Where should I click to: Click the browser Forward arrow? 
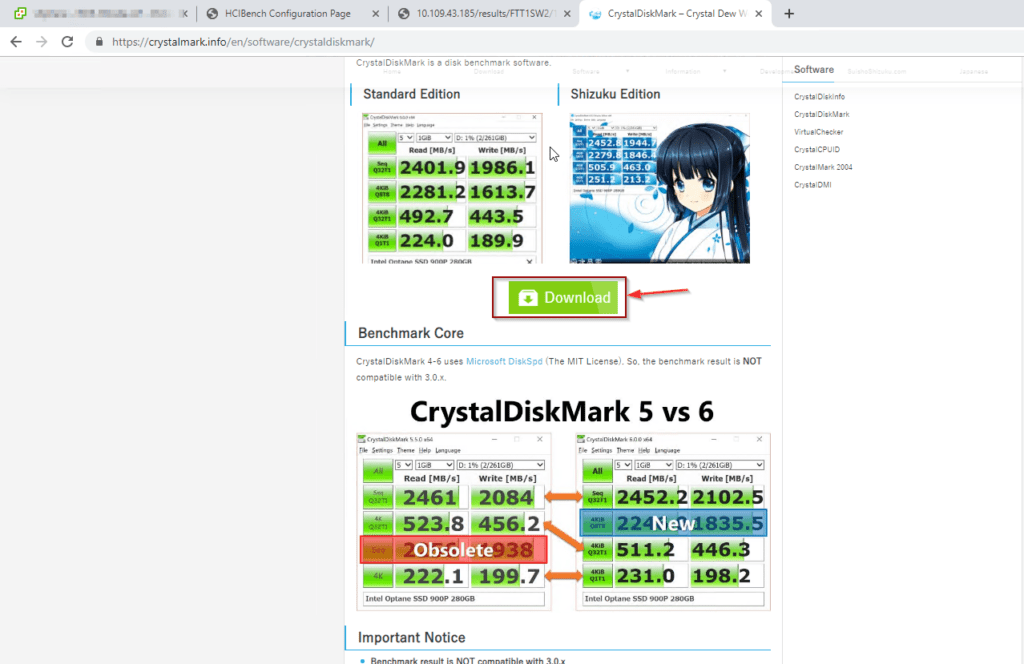coord(42,42)
